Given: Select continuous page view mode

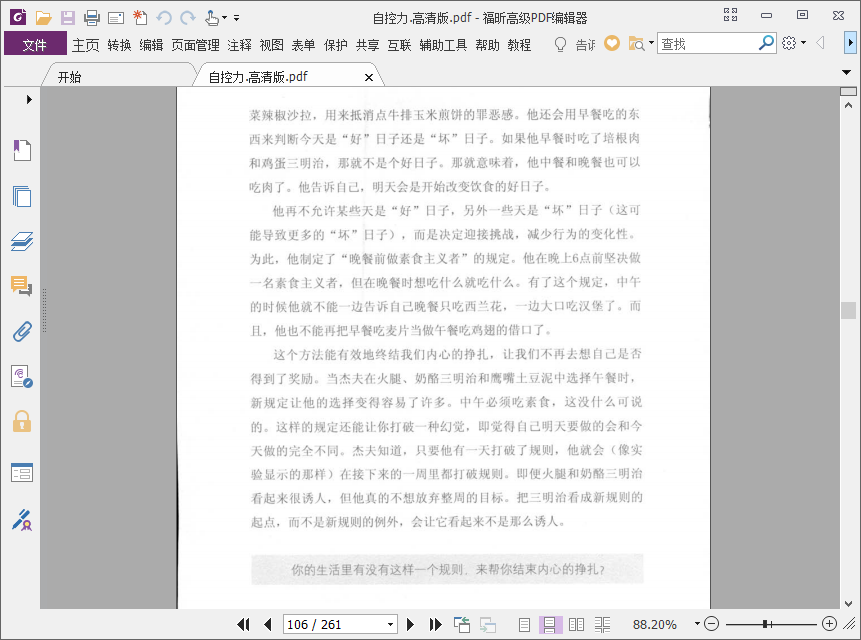Looking at the screenshot, I should pos(550,624).
